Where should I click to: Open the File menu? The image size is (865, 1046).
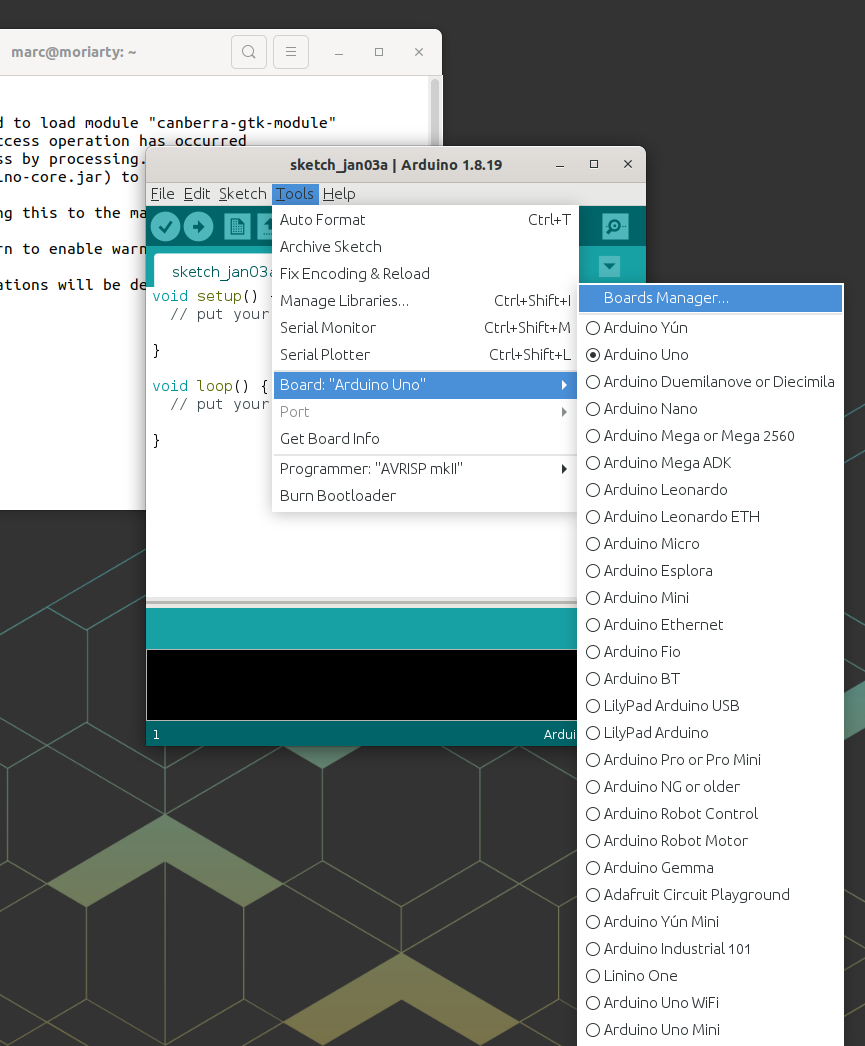tap(163, 194)
